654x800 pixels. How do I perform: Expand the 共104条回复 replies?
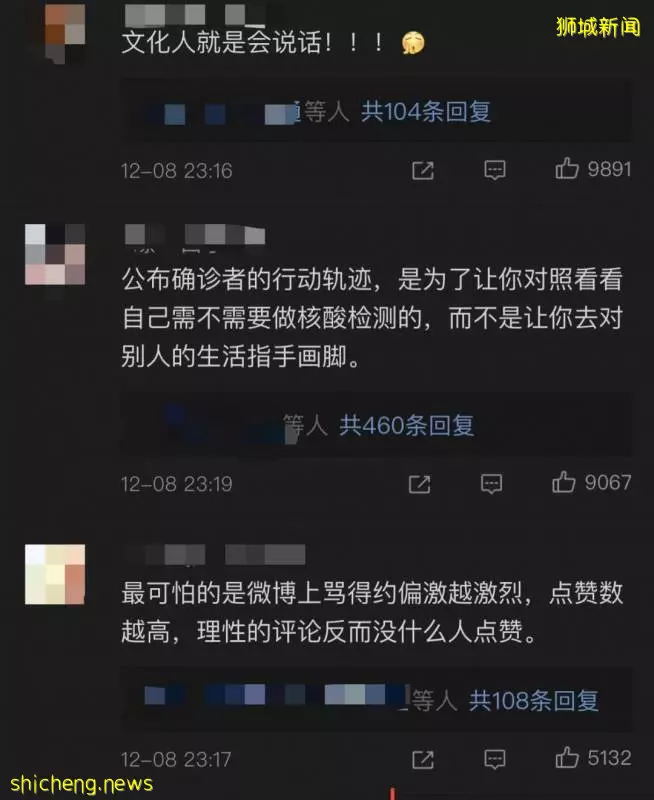[426, 112]
